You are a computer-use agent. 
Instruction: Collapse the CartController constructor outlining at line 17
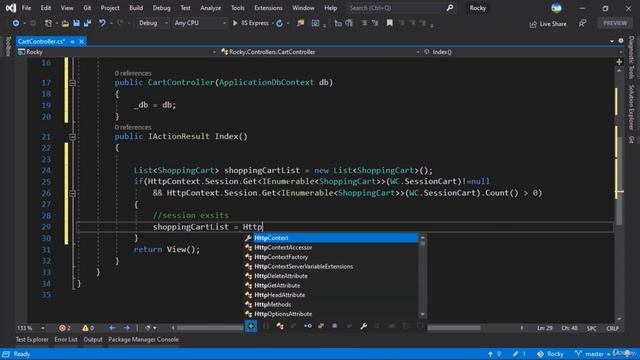tap(72, 83)
